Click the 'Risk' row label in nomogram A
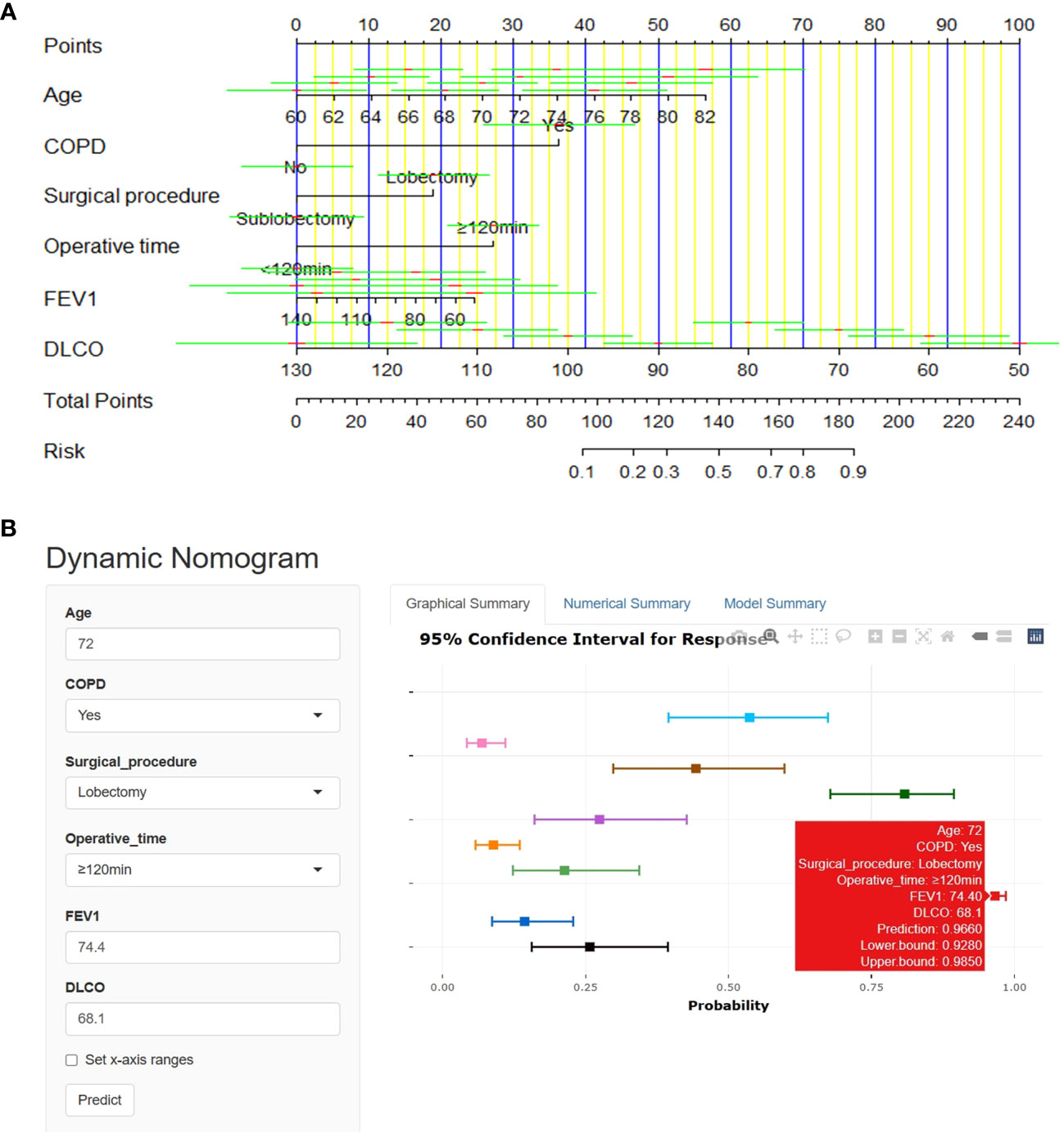1064x1134 pixels. (64, 452)
